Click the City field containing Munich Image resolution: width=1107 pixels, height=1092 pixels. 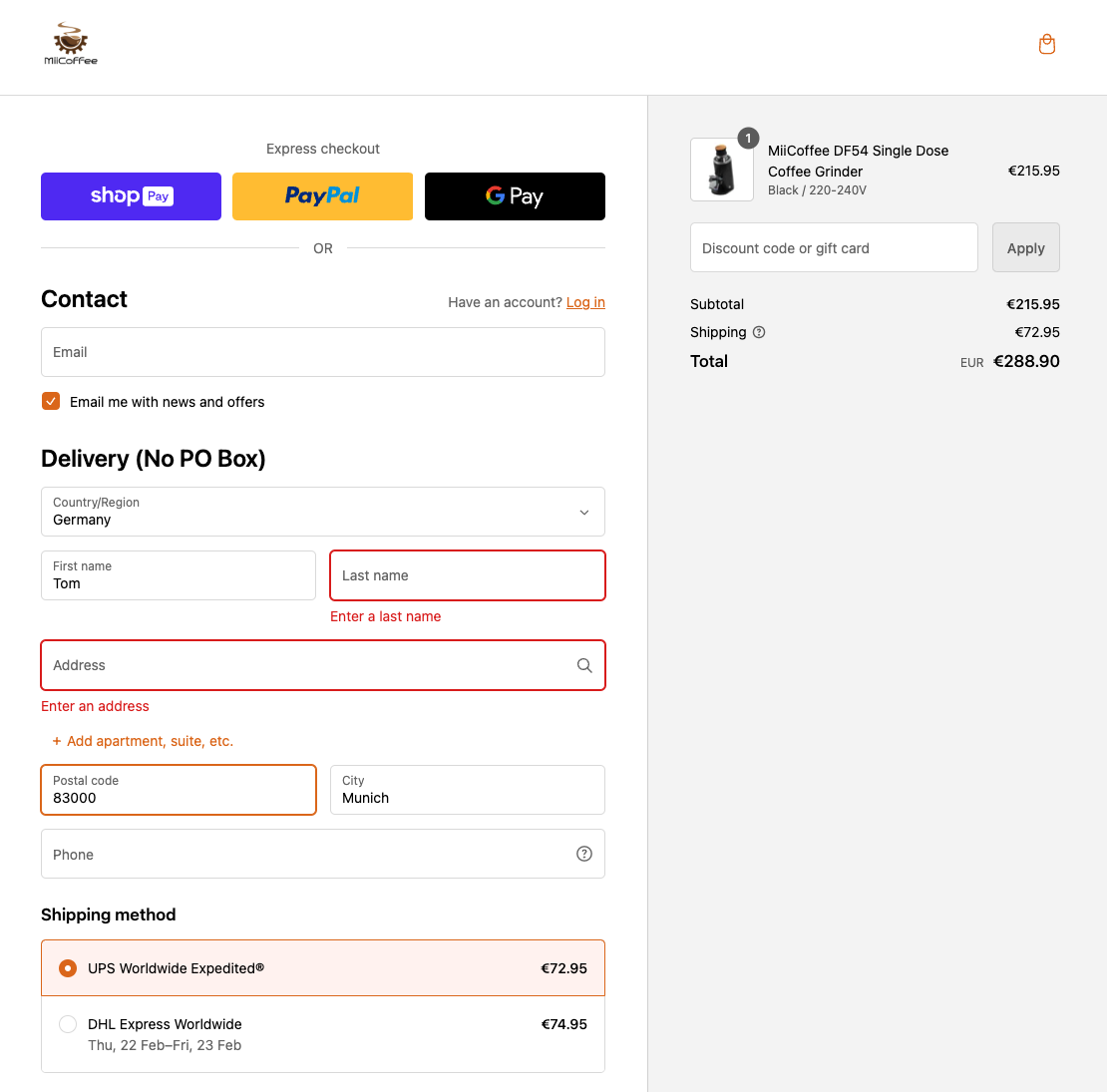tap(467, 790)
